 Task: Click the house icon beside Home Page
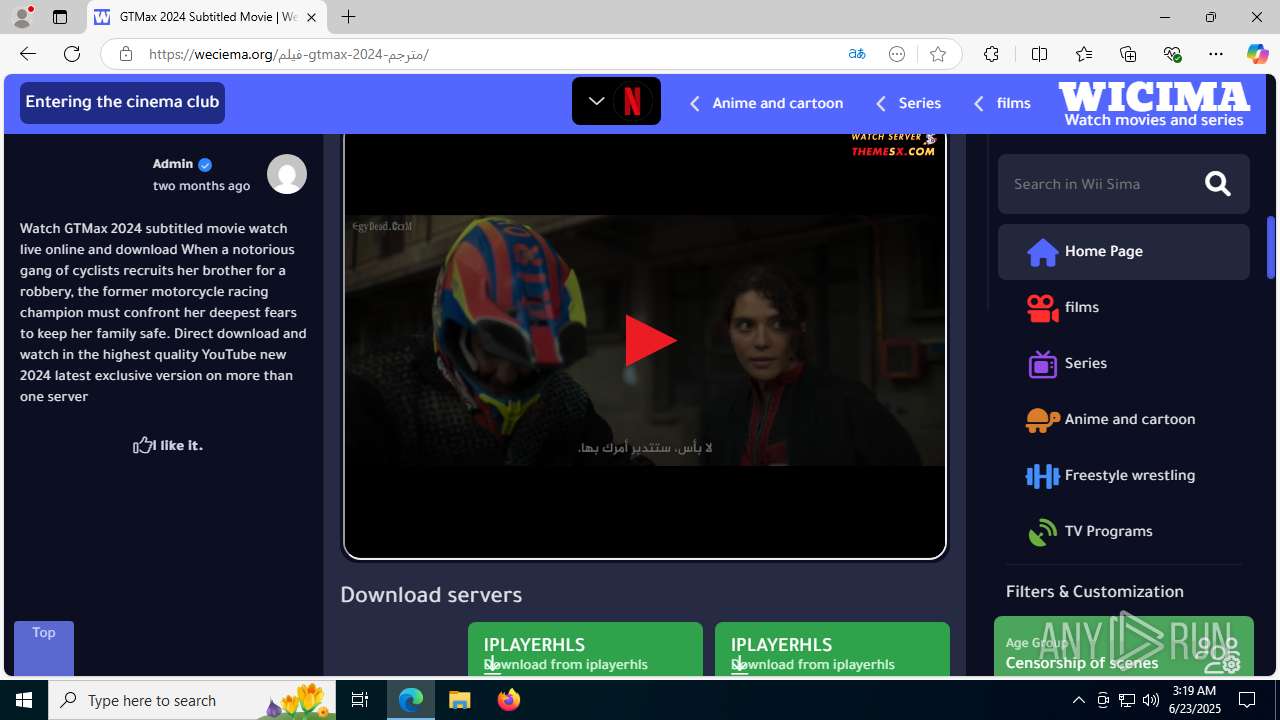point(1042,252)
